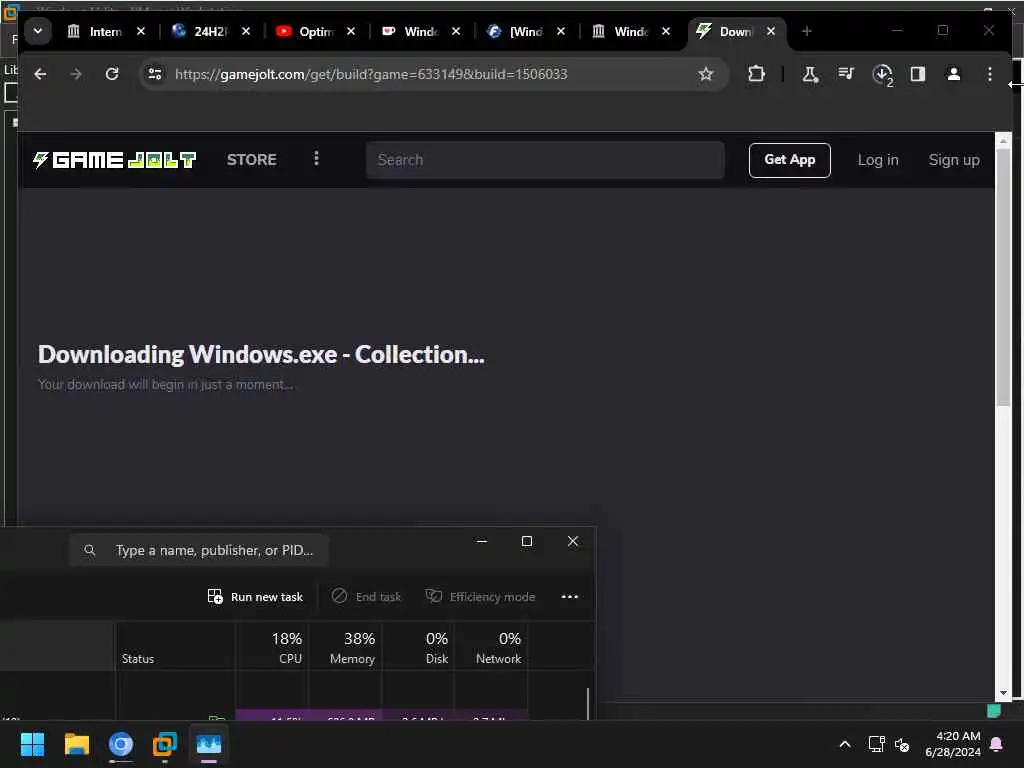The height and width of the screenshot is (768, 1024).
Task: Toggle Efficiency mode in Task Manager
Action: (480, 597)
